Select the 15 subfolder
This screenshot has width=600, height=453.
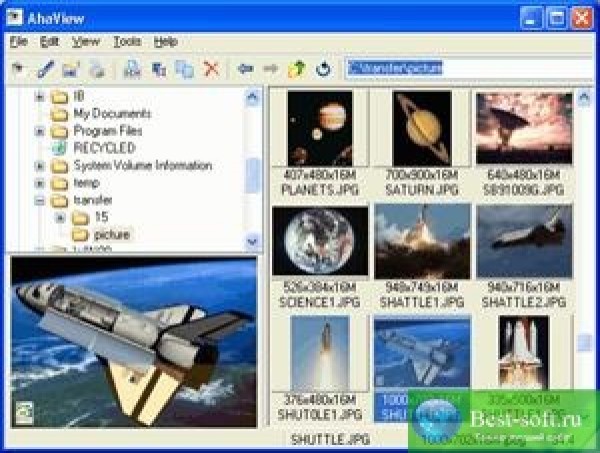[101, 217]
